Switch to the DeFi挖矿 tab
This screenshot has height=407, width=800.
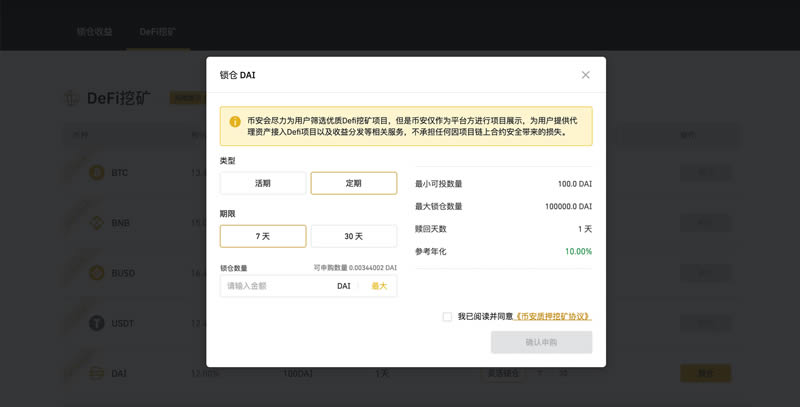[157, 32]
